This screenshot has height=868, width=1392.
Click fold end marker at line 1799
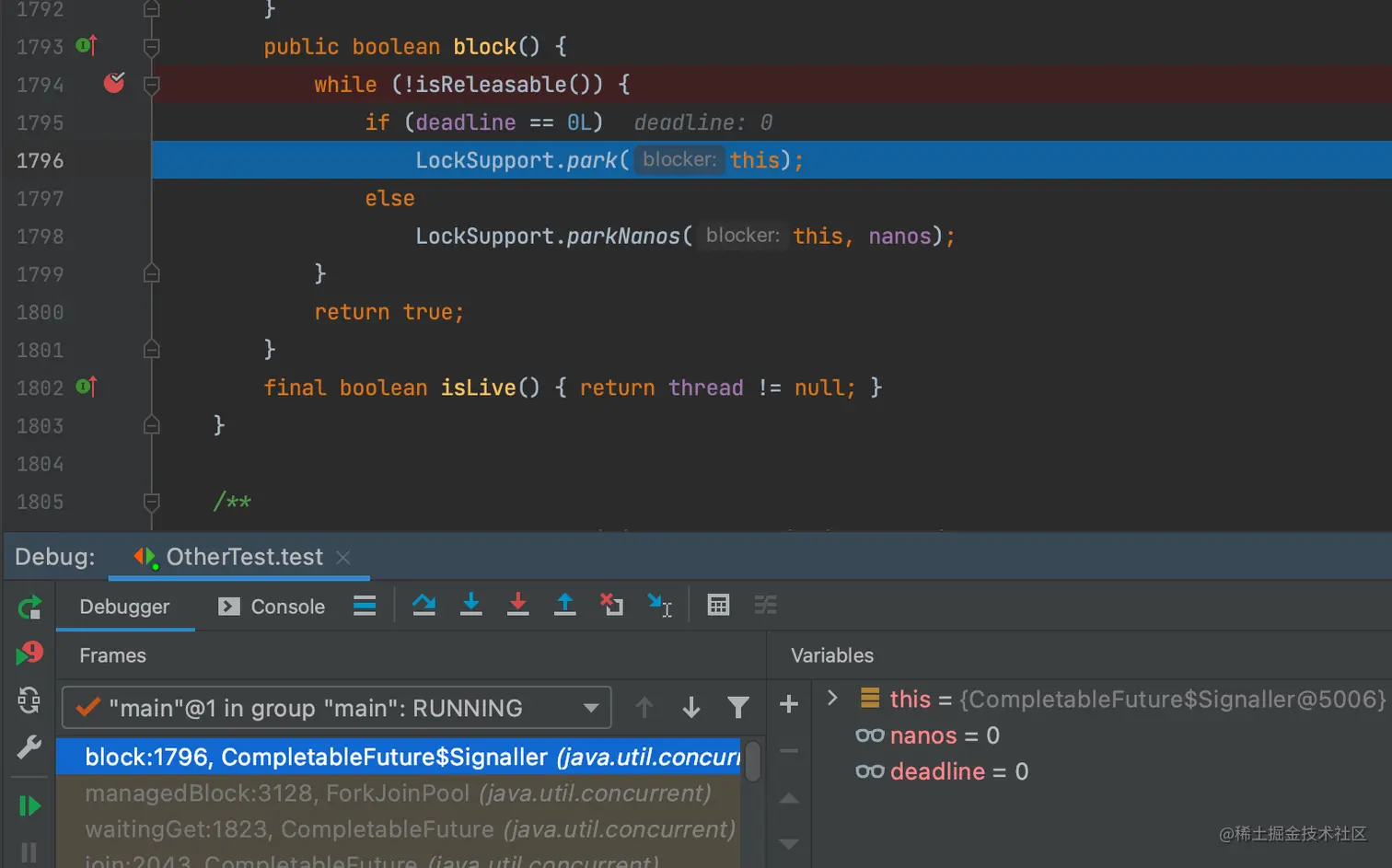pos(152,273)
